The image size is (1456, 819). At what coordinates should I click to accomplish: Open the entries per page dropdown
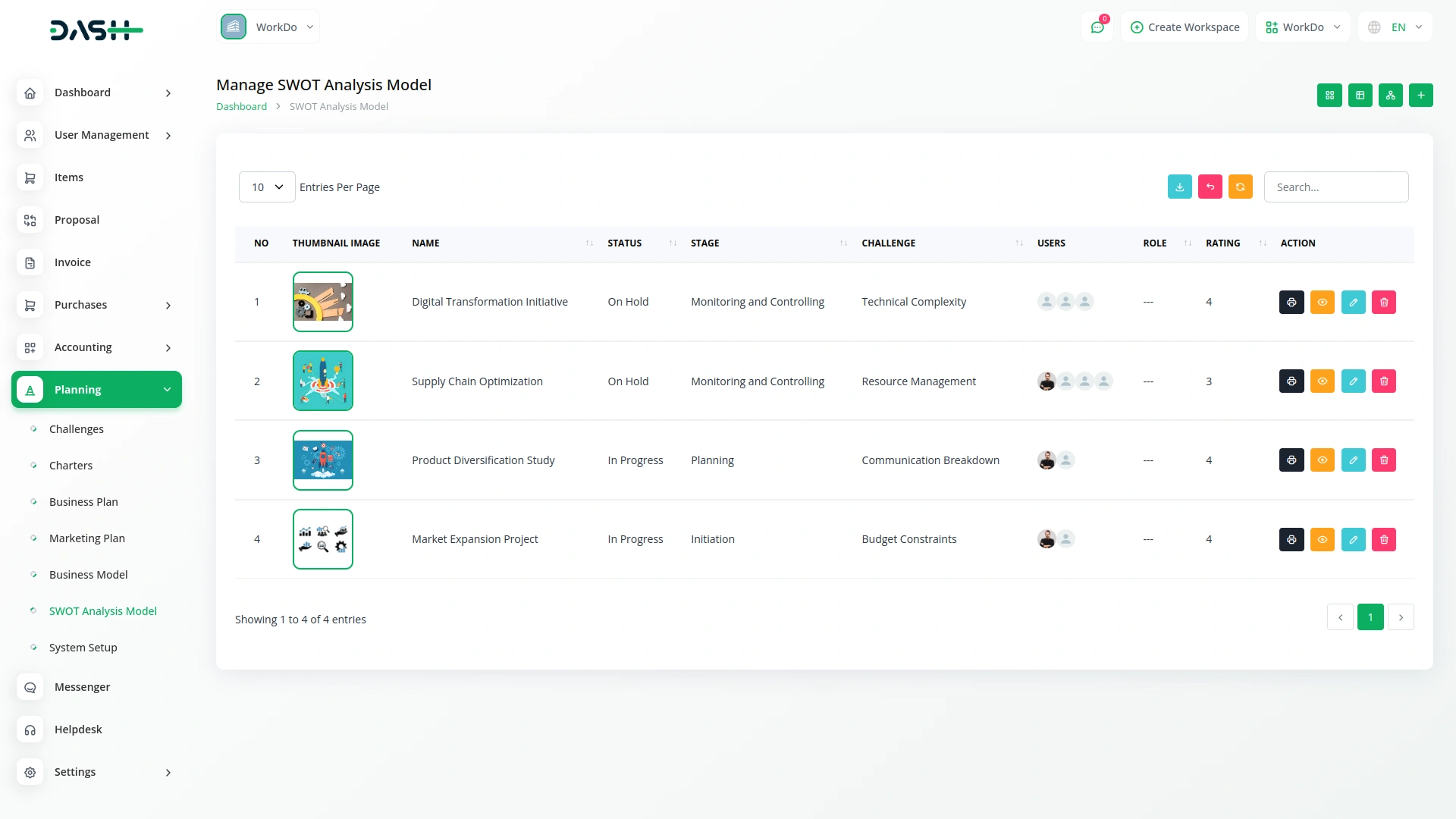[267, 187]
